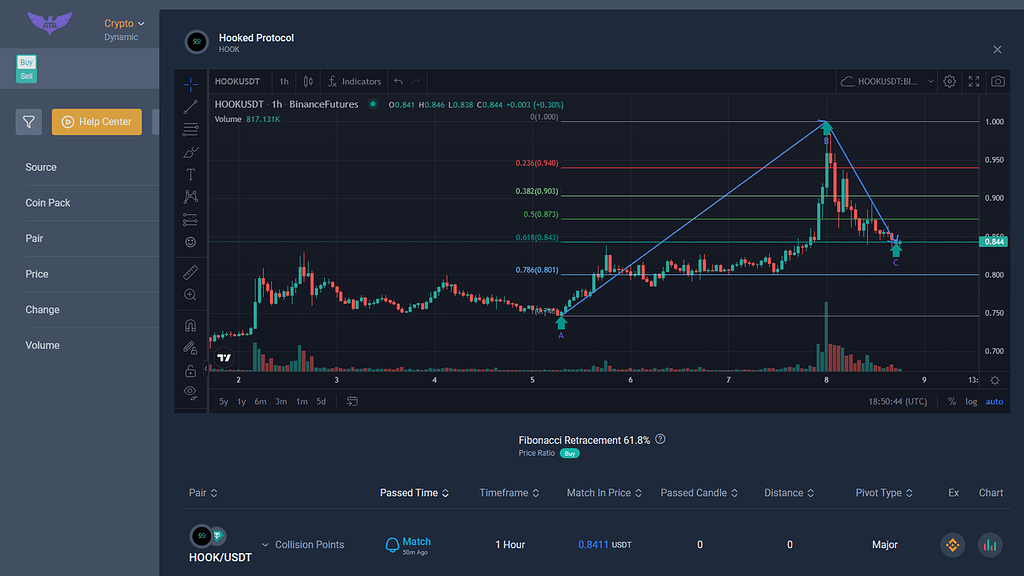
Task: Select the text annotation tool
Action: coord(192,174)
